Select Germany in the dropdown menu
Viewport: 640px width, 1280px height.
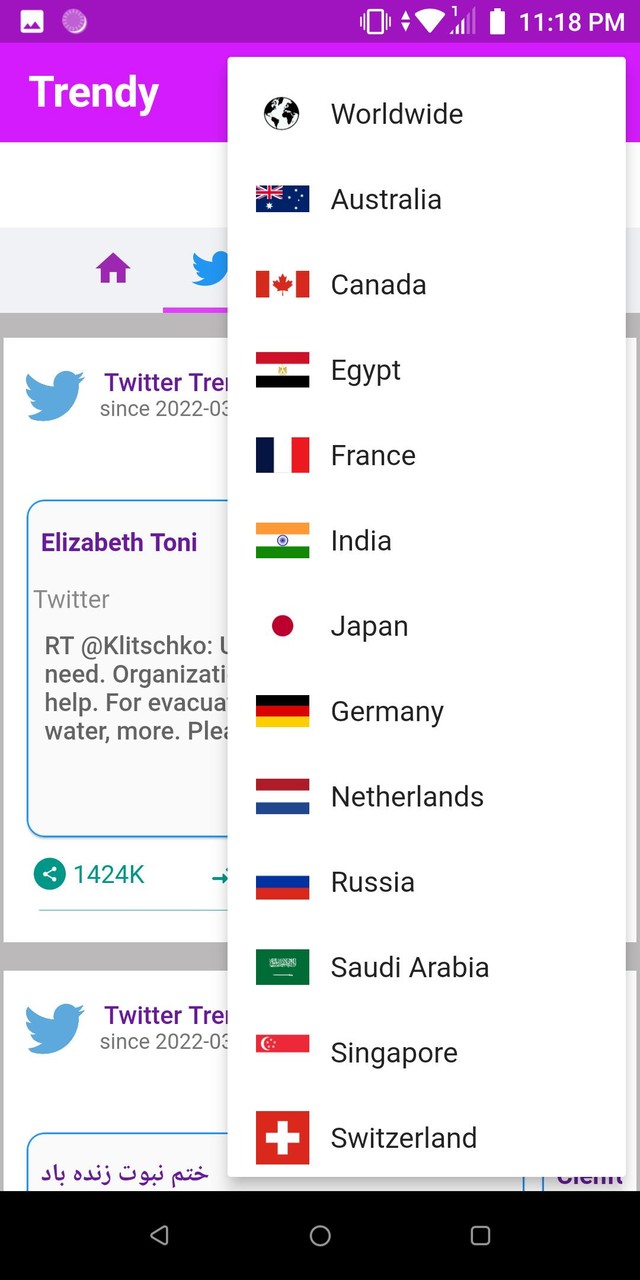387,712
